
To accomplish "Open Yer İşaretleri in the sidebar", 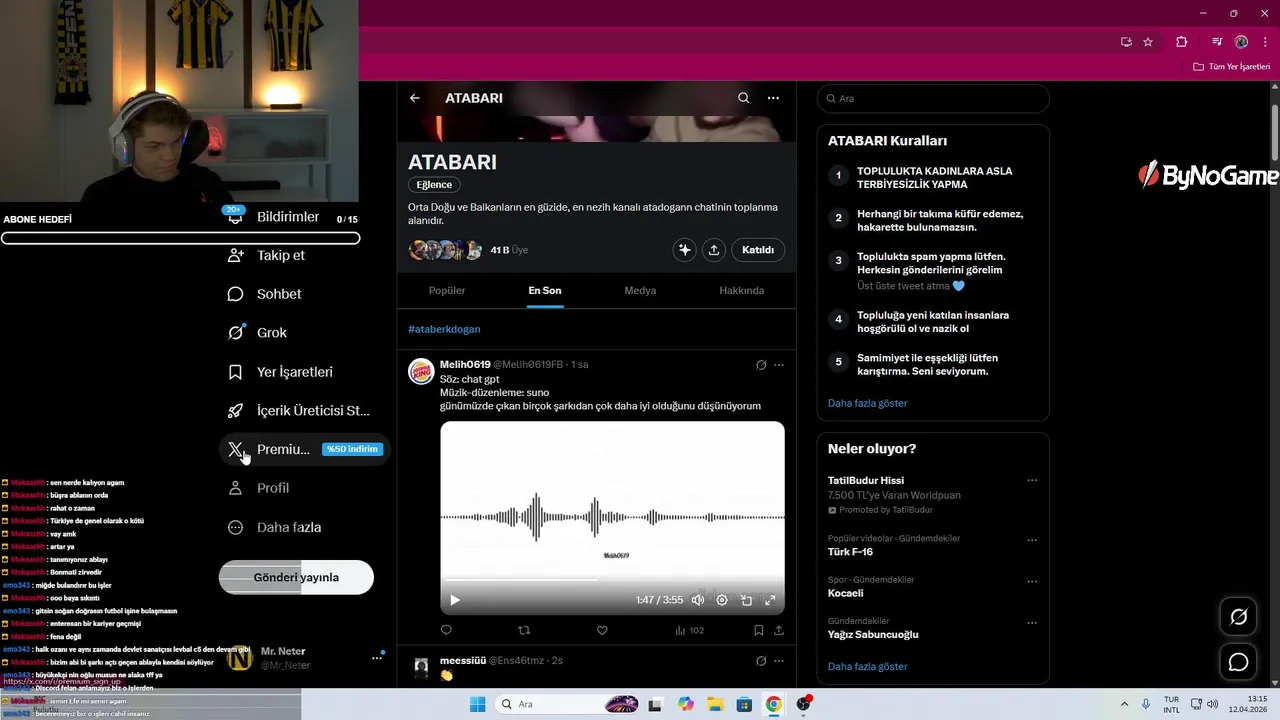I will (280, 372).
